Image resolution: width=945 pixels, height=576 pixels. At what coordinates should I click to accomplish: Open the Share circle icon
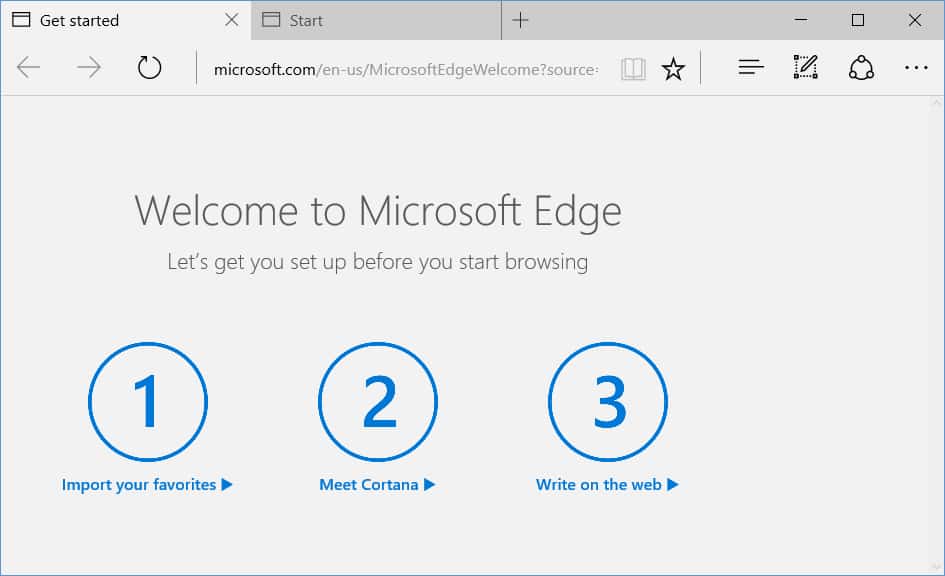(861, 67)
